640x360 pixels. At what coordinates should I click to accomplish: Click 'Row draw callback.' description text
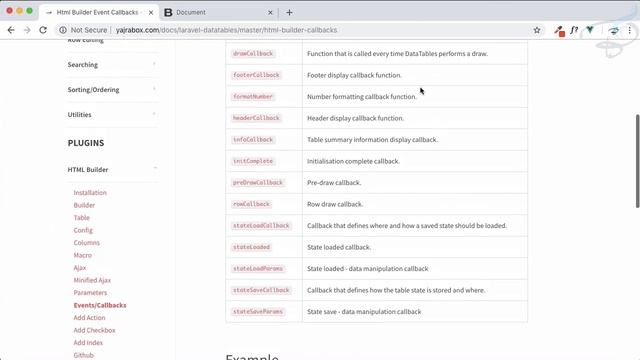(335, 204)
